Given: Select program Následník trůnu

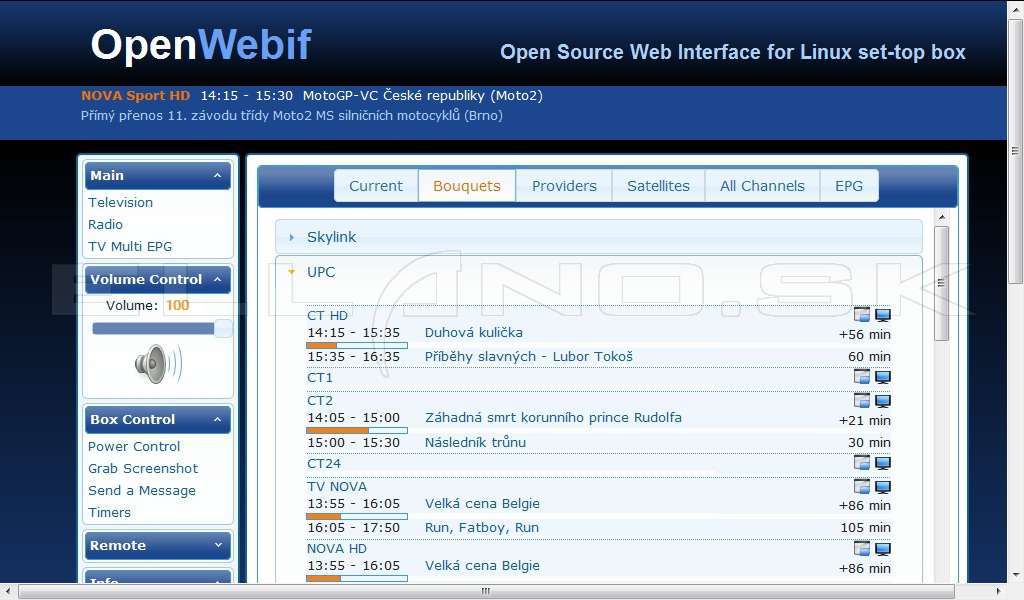Looking at the screenshot, I should [x=475, y=442].
